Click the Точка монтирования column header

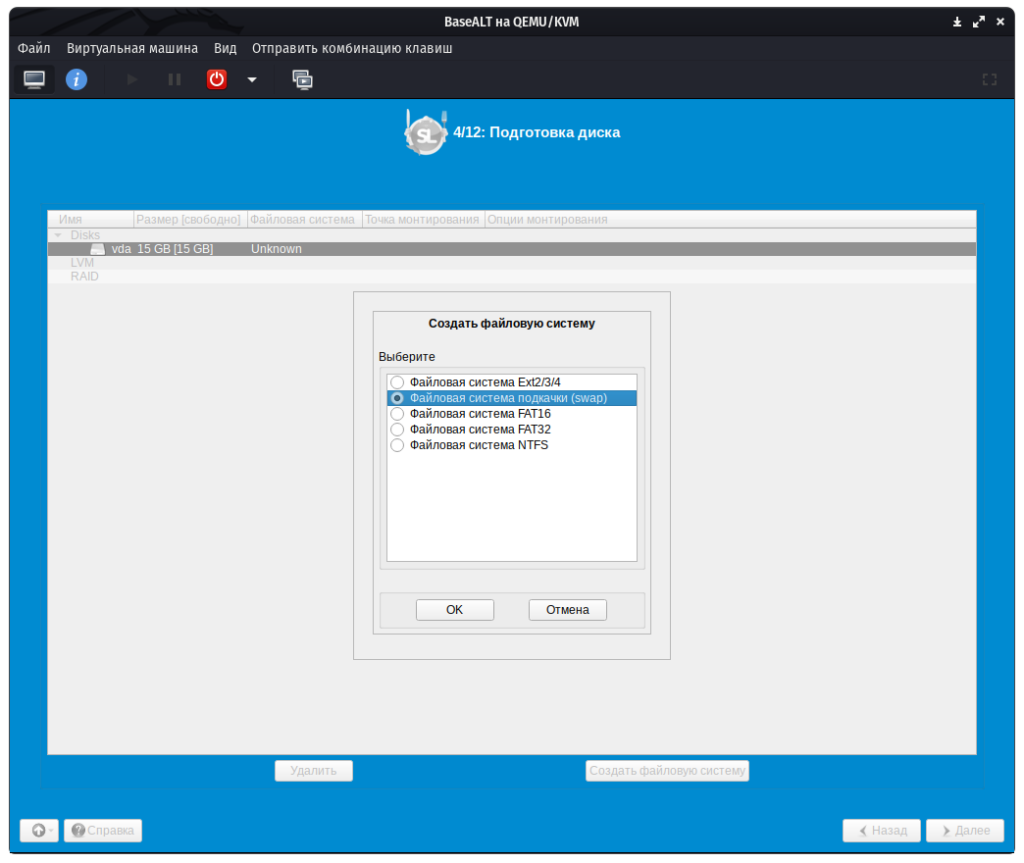point(421,219)
